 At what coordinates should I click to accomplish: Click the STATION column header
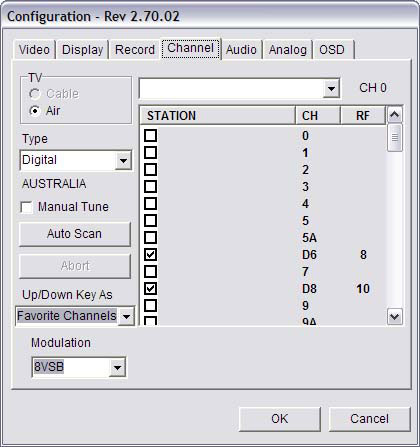click(217, 116)
